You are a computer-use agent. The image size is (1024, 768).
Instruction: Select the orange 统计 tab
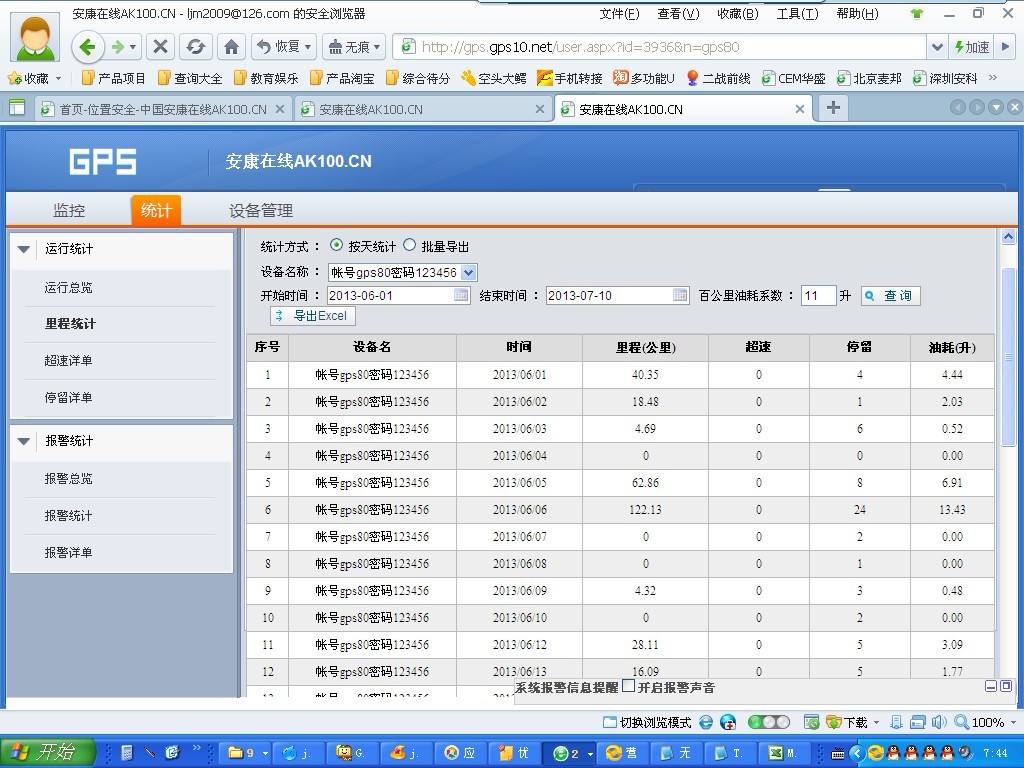(156, 210)
